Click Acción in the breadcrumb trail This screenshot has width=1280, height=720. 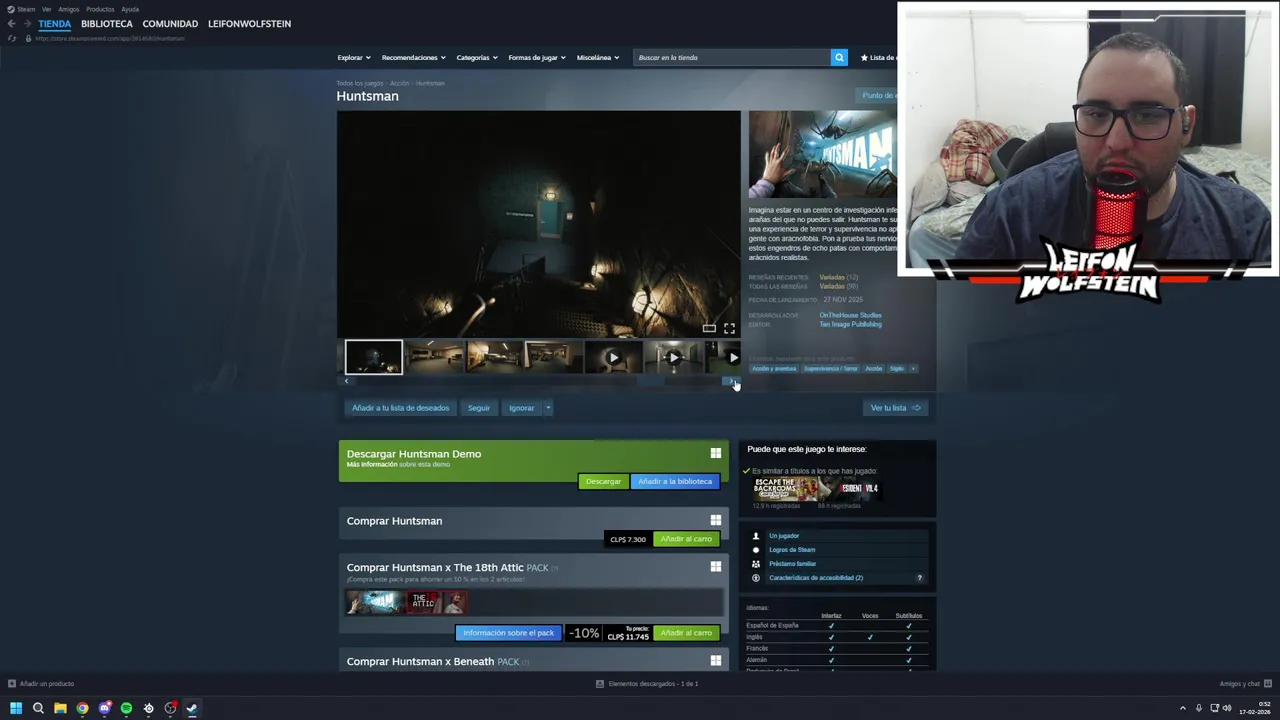[x=399, y=83]
